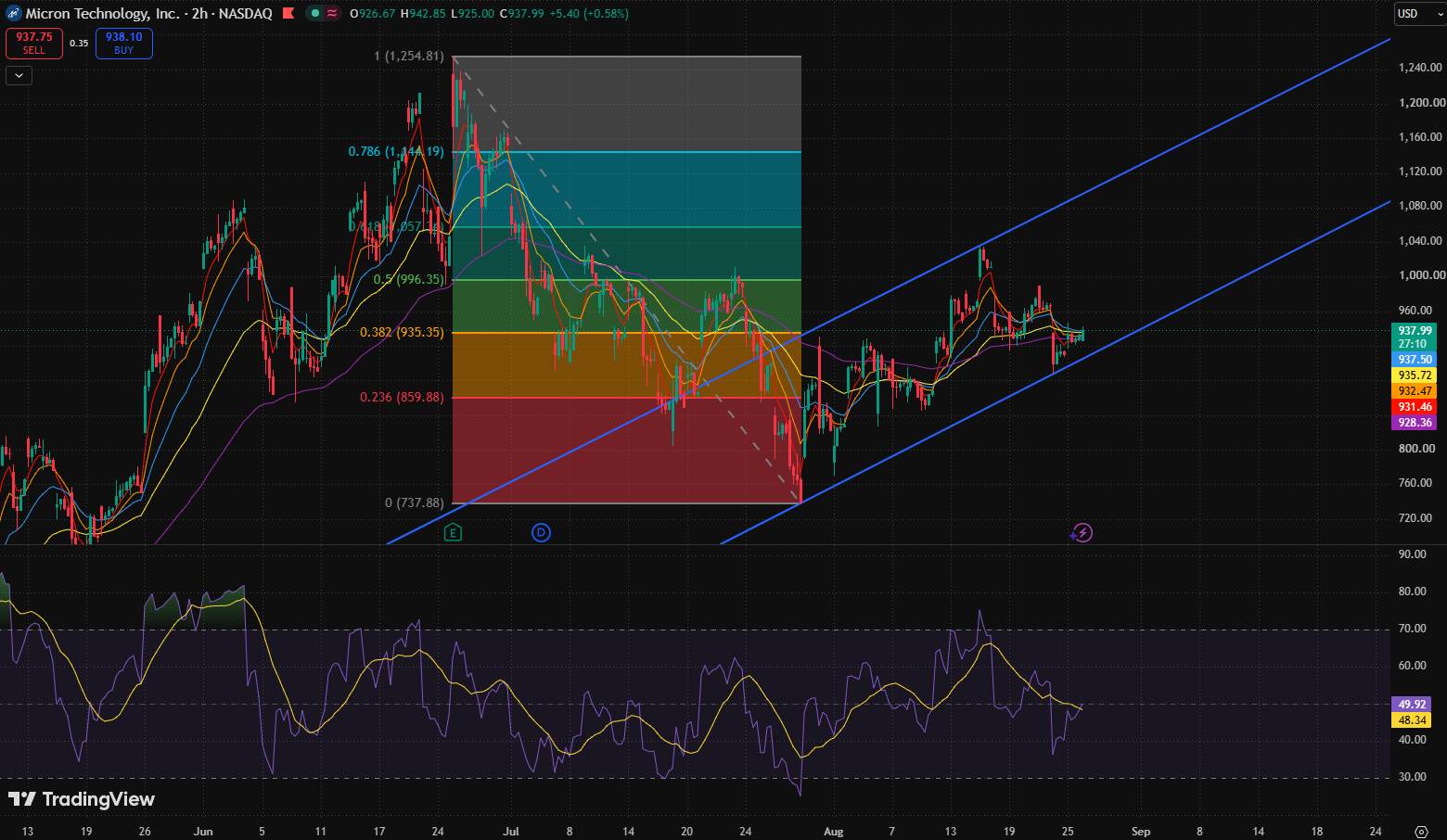Click the green 937.99 last price tag
This screenshot has width=1447, height=840.
pyautogui.click(x=1415, y=330)
